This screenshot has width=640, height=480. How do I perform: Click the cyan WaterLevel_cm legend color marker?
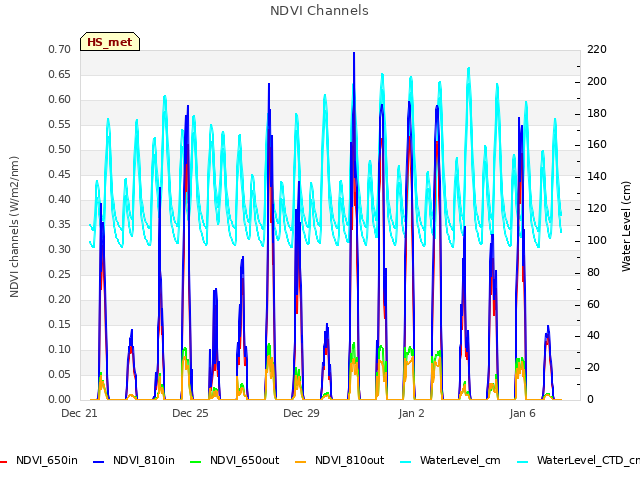(x=406, y=462)
